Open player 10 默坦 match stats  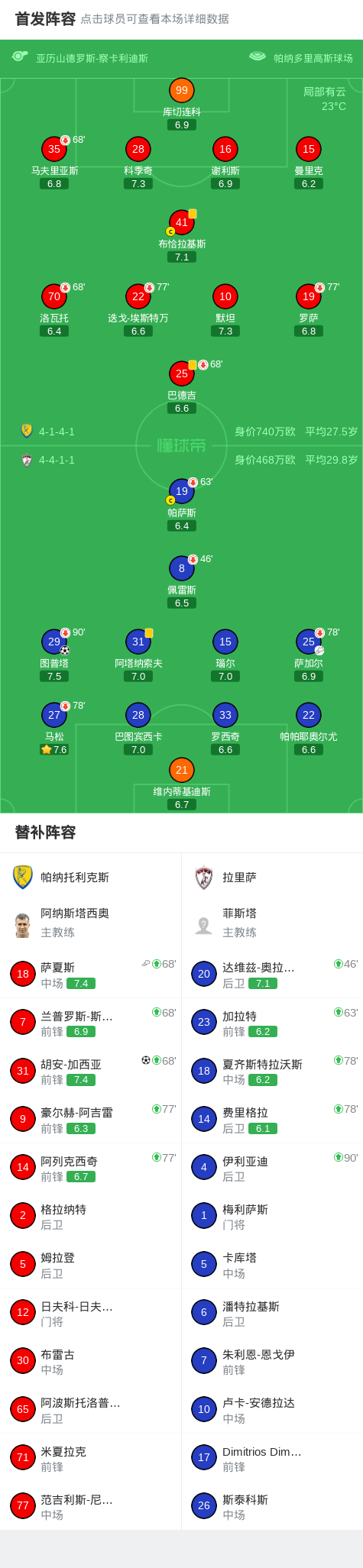pos(225,296)
